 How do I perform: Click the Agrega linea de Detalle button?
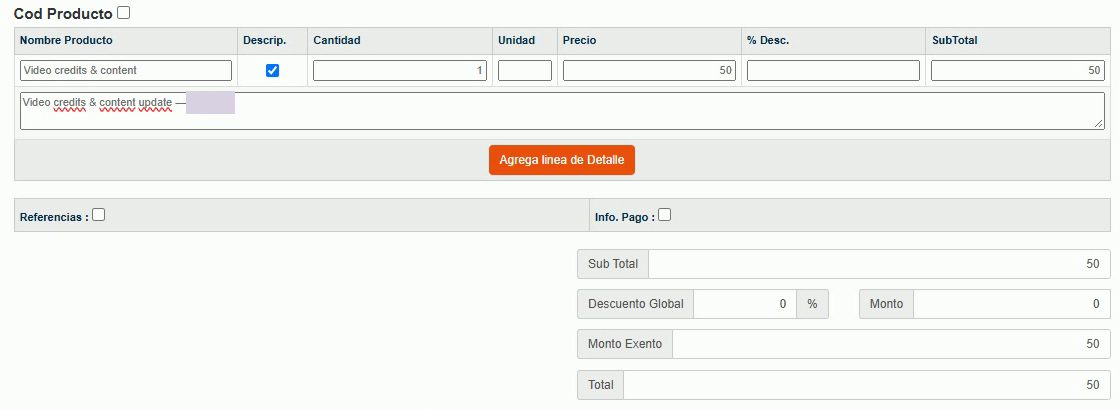561,160
